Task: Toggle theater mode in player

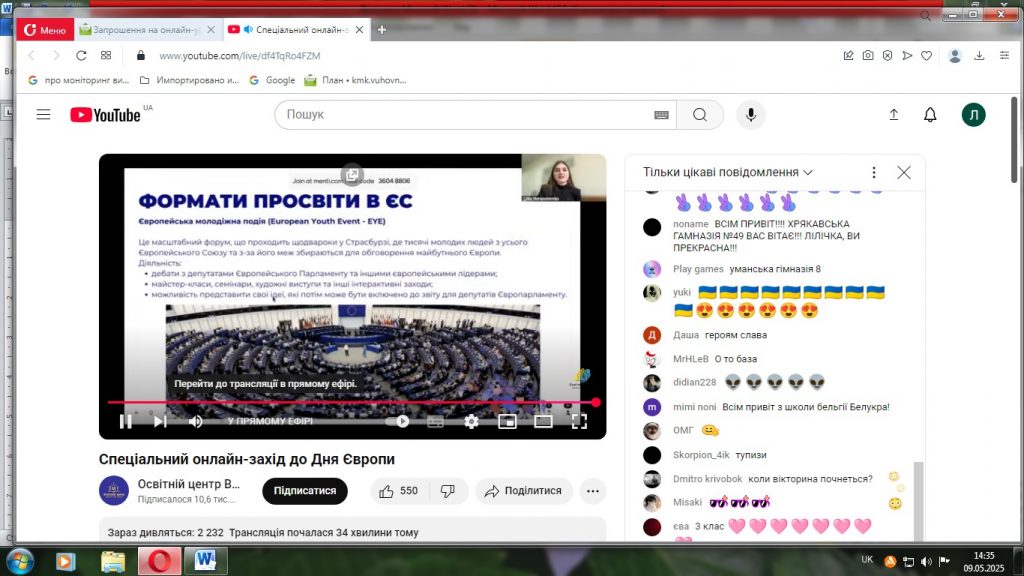Action: click(543, 421)
